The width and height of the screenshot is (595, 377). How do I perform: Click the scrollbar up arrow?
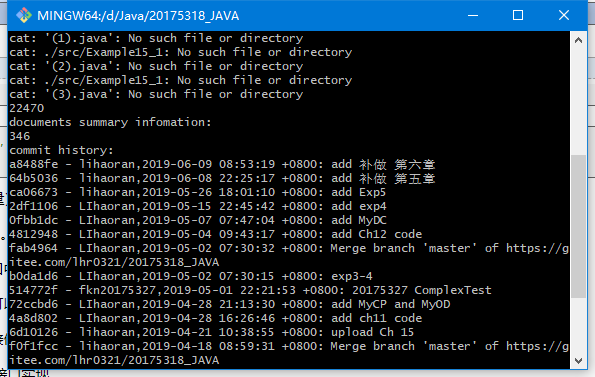coord(578,40)
